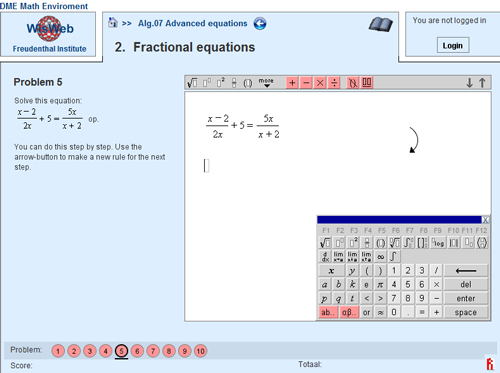The image size is (500, 373).
Task: Move up with the up arrow button
Action: pyautogui.click(x=482, y=83)
